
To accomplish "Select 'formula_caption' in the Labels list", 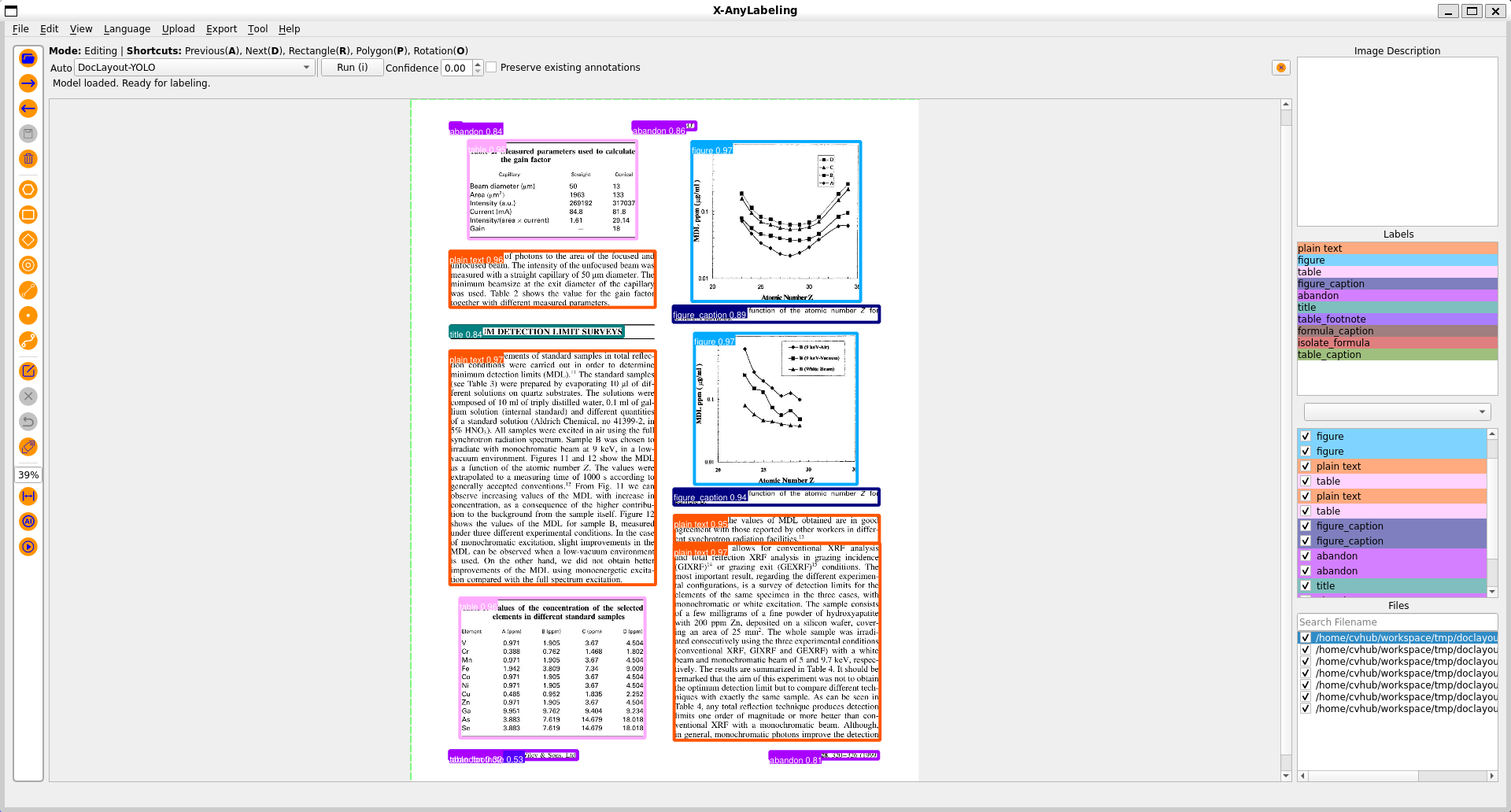I will (x=1398, y=330).
